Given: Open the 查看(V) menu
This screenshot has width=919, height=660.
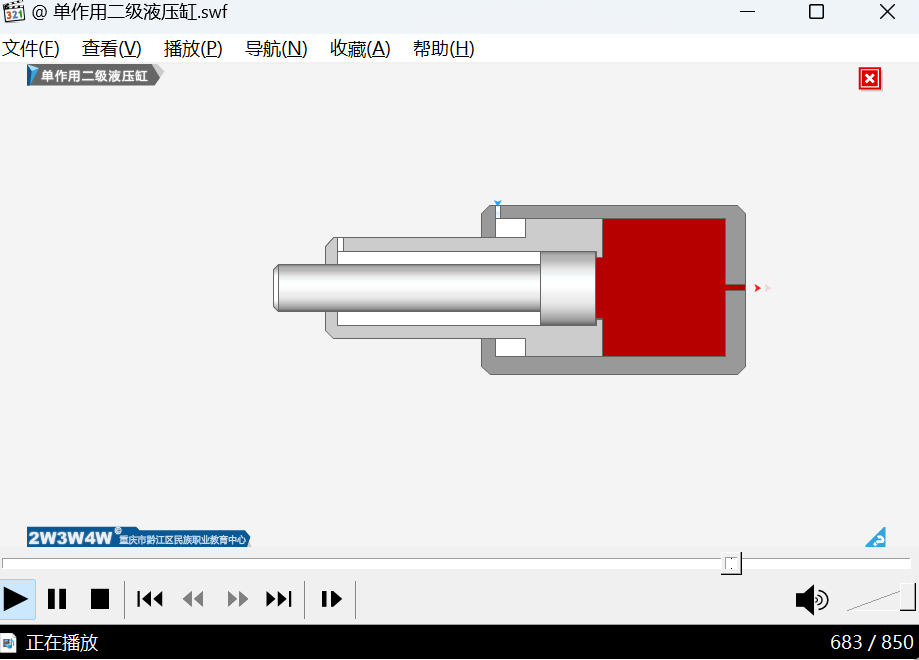Looking at the screenshot, I should [x=112, y=49].
